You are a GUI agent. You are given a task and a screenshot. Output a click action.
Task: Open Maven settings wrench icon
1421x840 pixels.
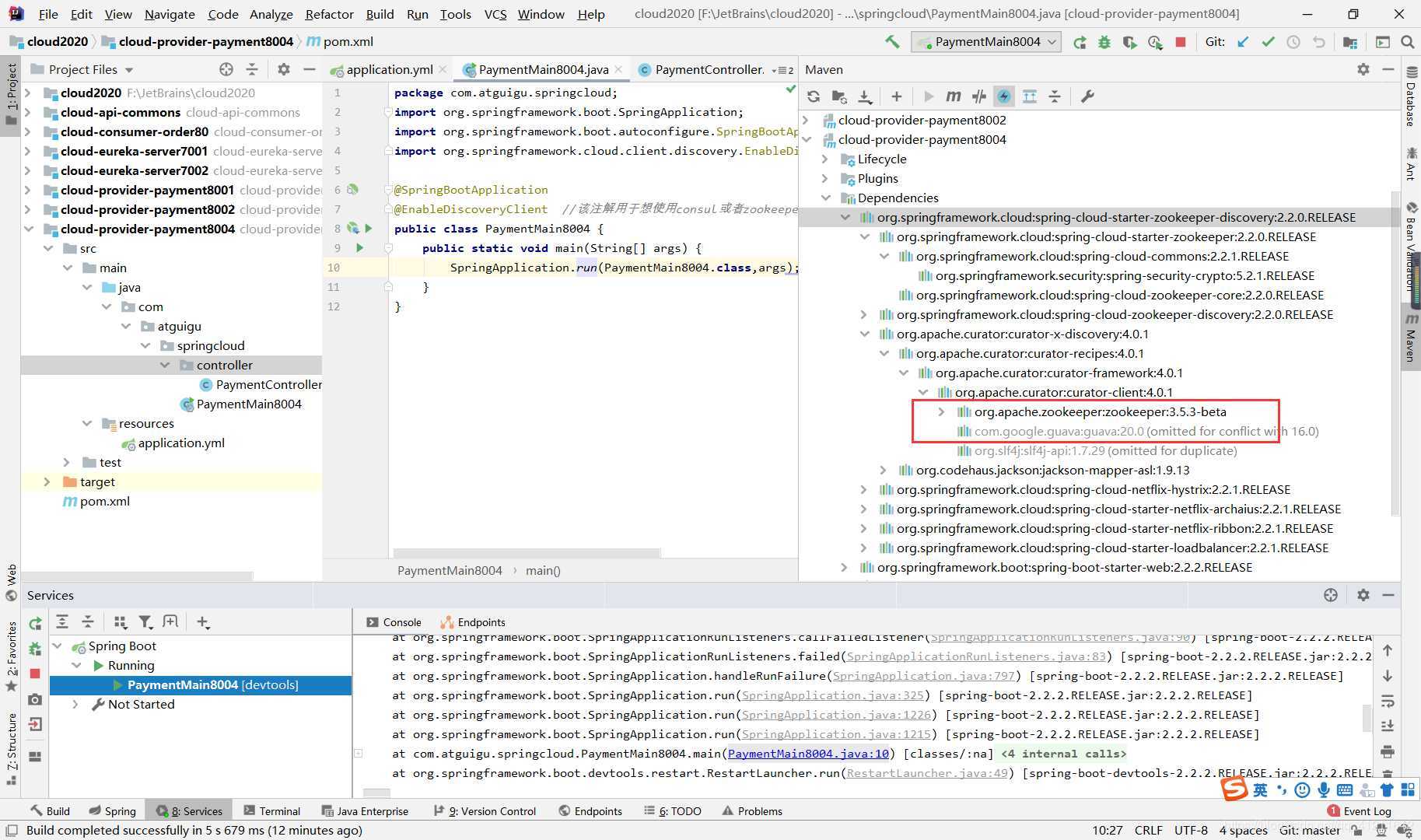point(1087,96)
